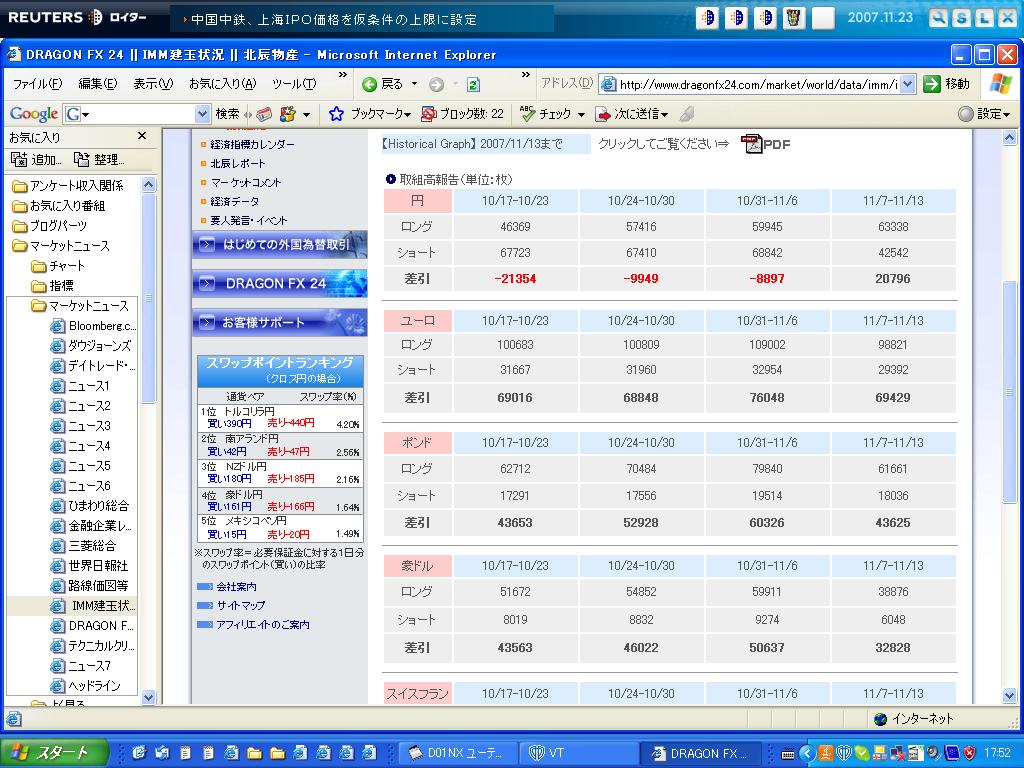Click the 経済指標カレンダー link
The width and height of the screenshot is (1024, 768).
coord(252,144)
